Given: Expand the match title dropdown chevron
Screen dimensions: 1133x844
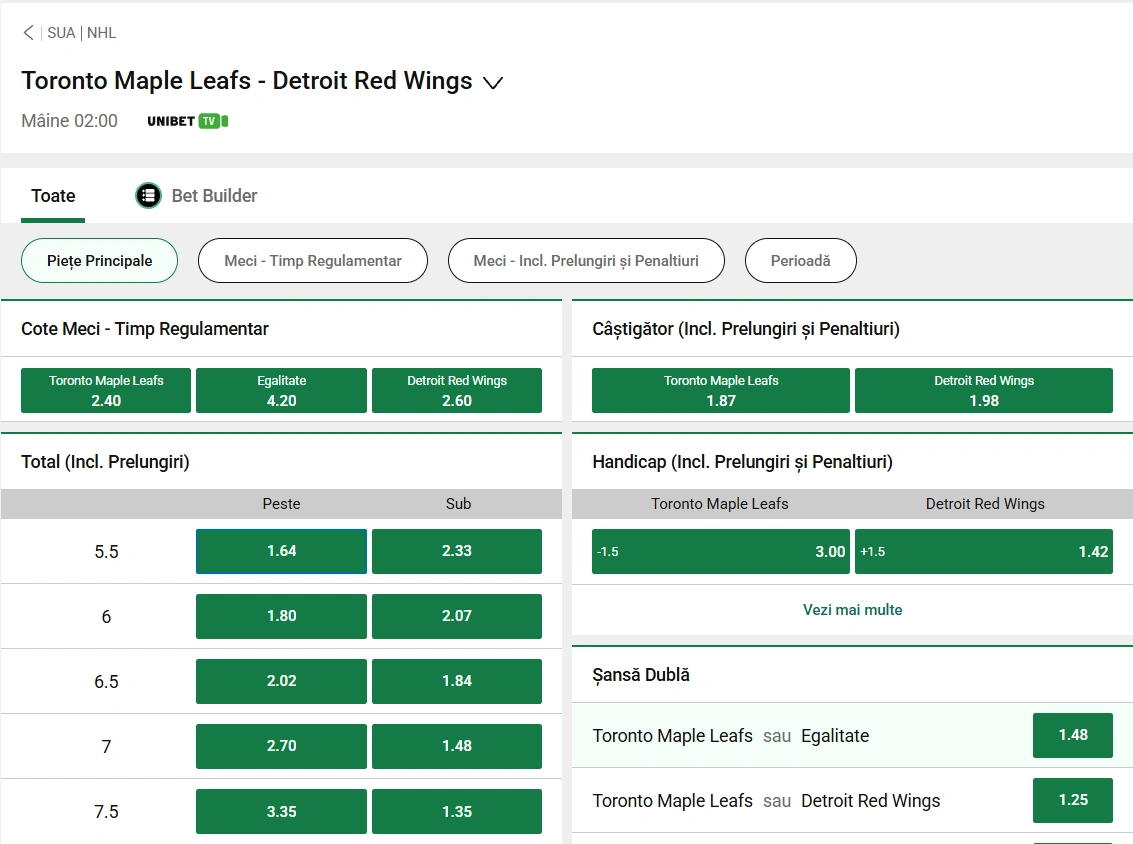Looking at the screenshot, I should point(492,84).
